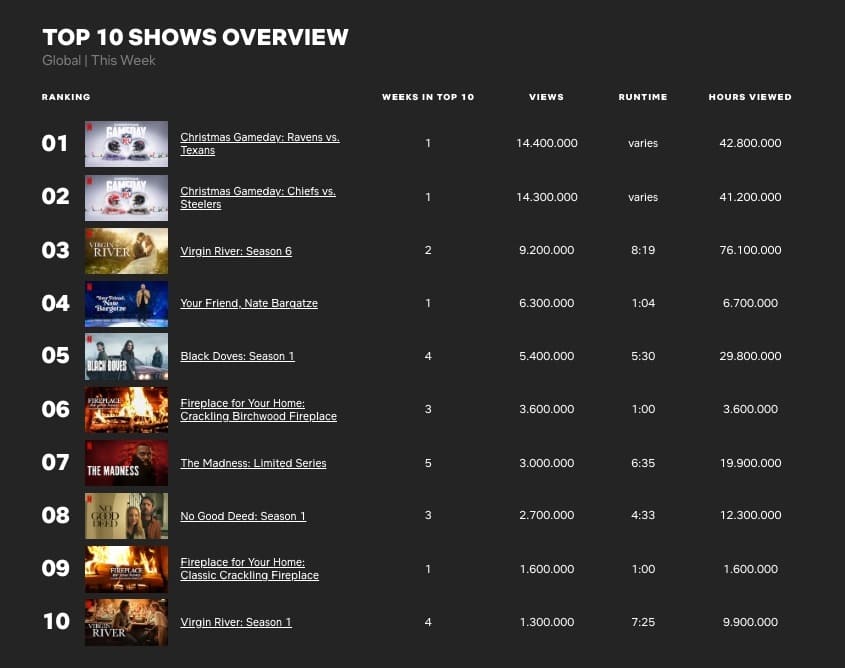
Task: Select rank number 01
Action: (54, 143)
